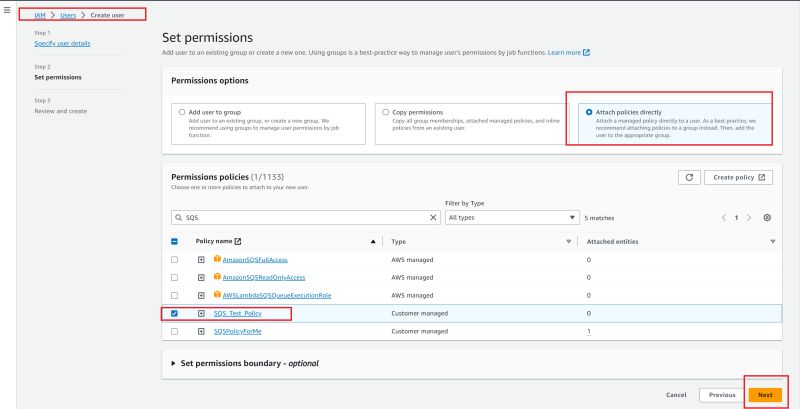The height and width of the screenshot is (409, 800).
Task: Sort the Type column arrow
Action: [568, 242]
